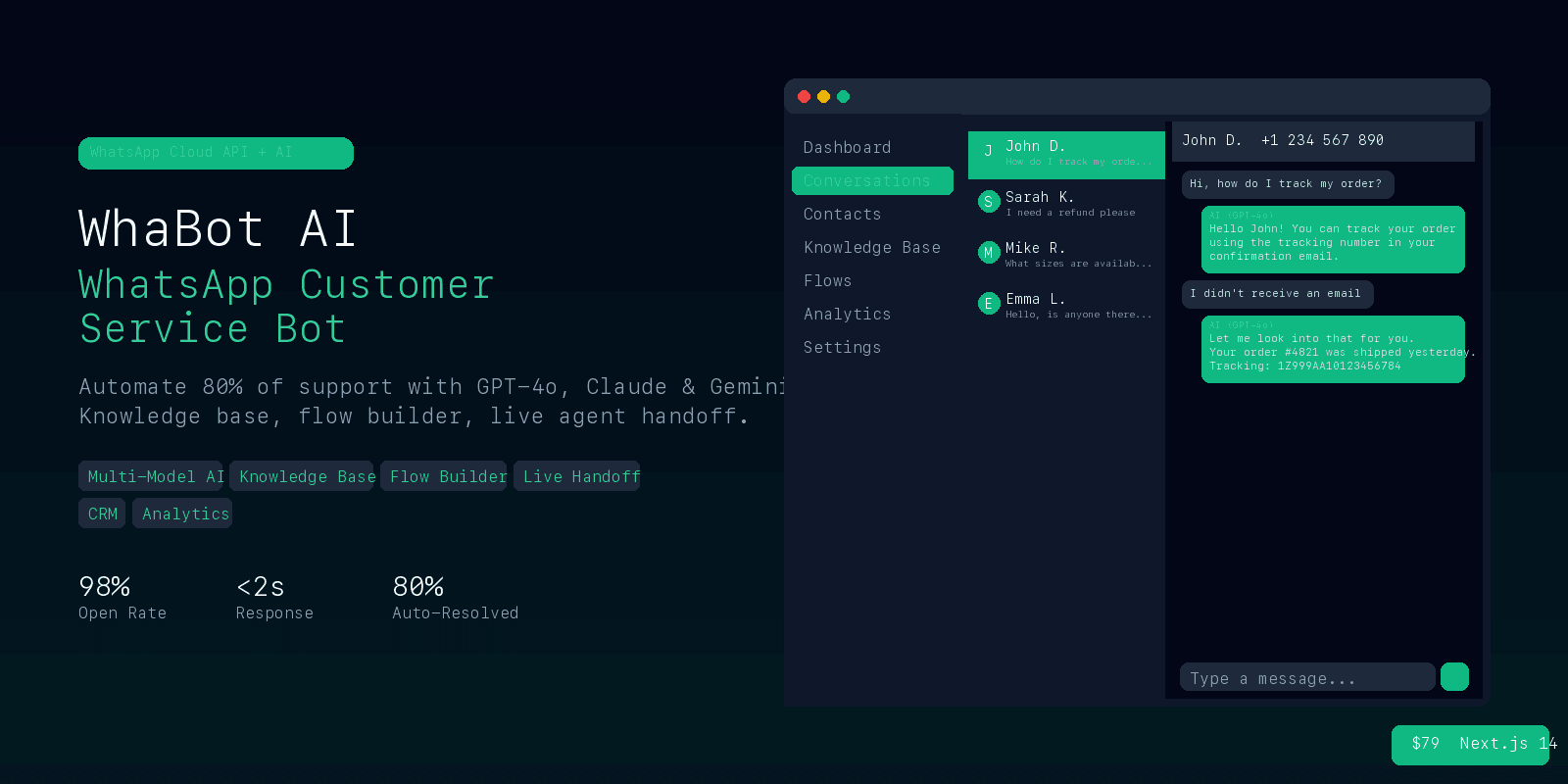The width and height of the screenshot is (1568, 784).
Task: Click the Multi-Model AI feature tag
Action: point(151,476)
